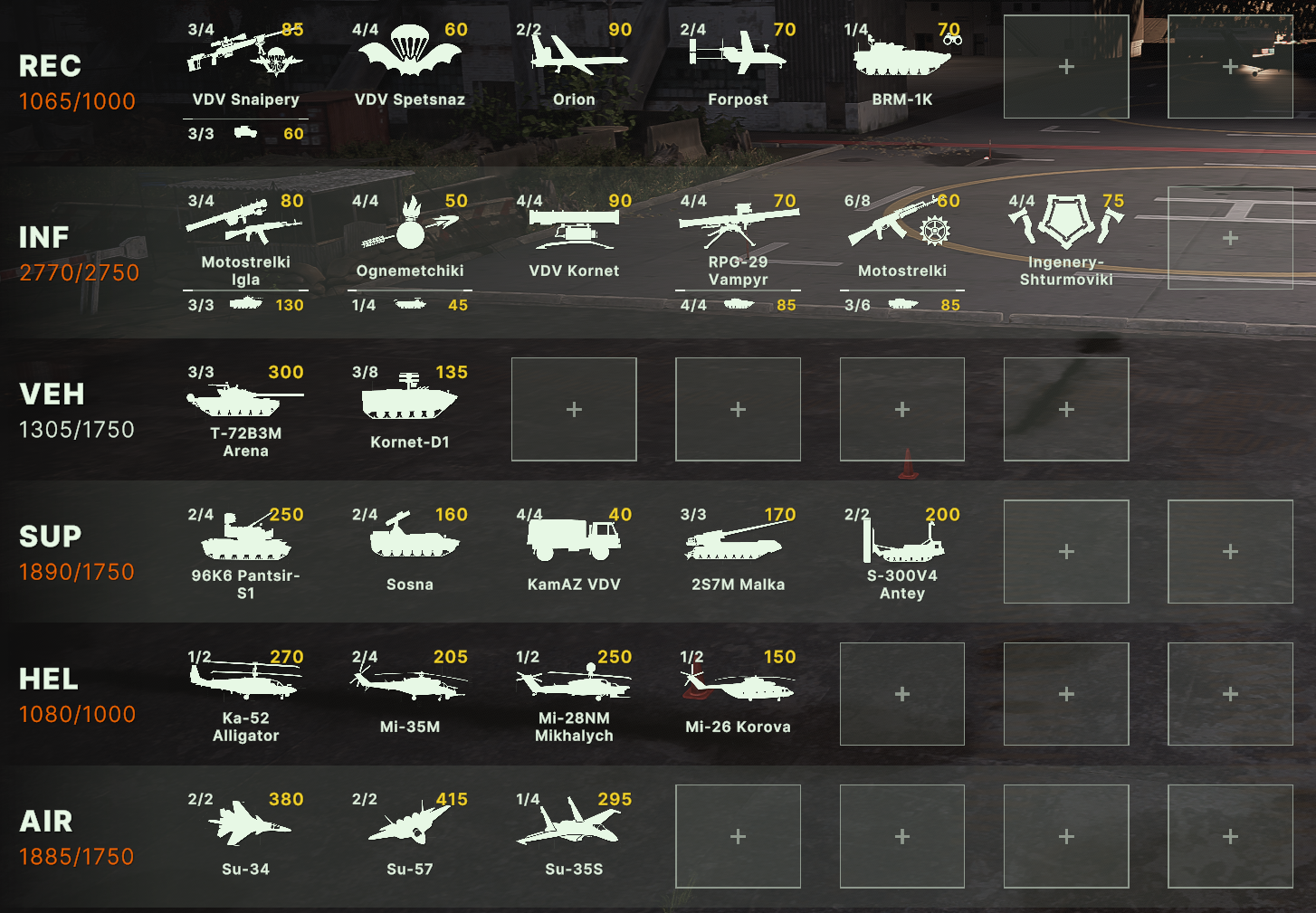1316x913 pixels.
Task: Choose the S-300V4 Antey launcher
Action: (902, 552)
